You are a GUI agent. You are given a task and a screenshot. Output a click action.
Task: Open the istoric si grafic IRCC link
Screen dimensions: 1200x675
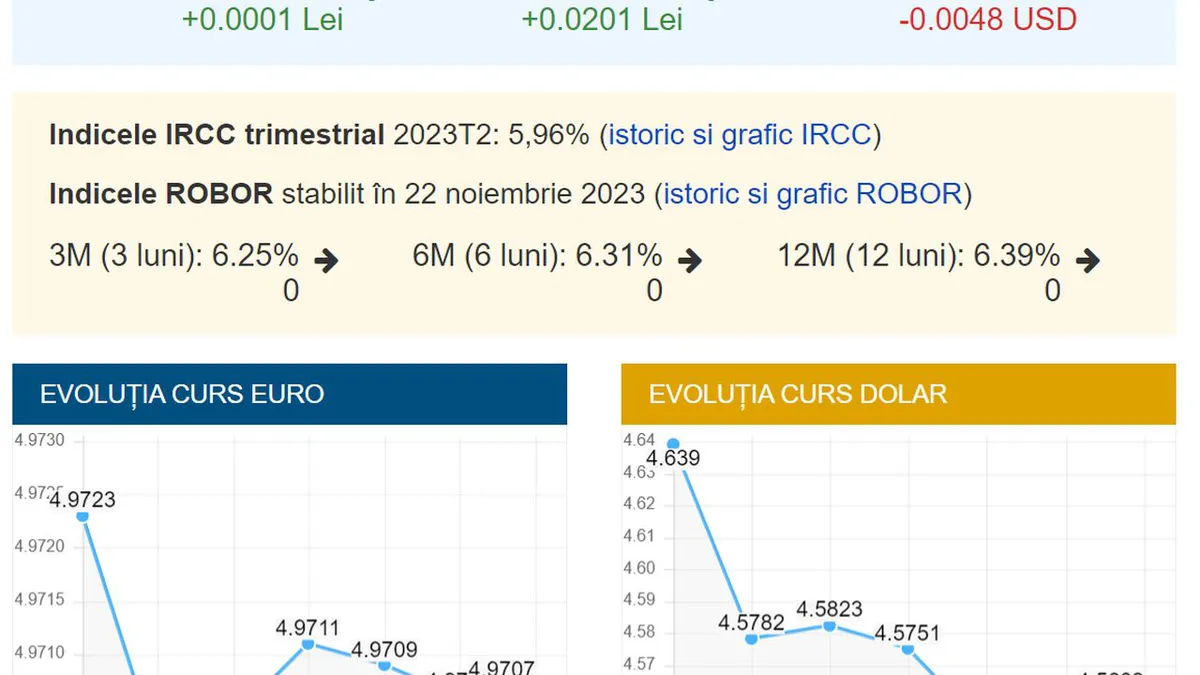pos(740,135)
